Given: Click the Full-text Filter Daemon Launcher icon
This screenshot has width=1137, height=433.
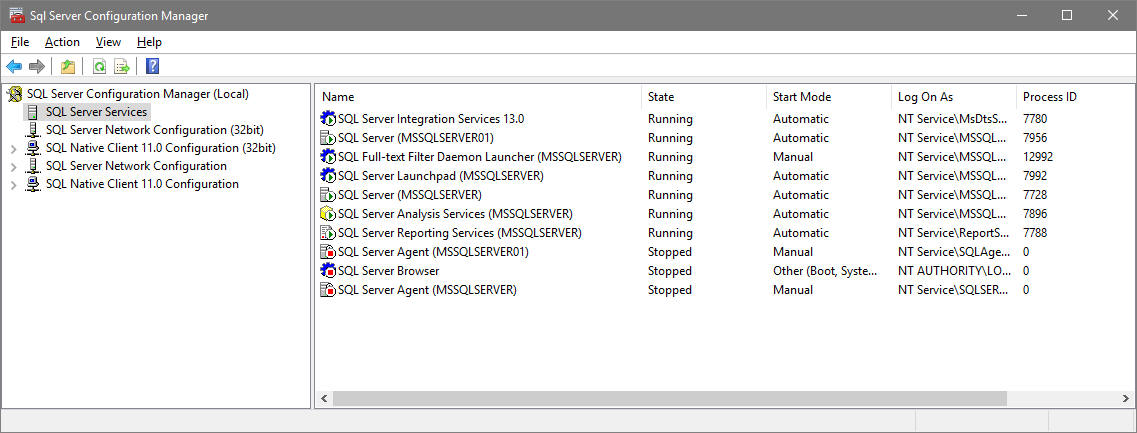Looking at the screenshot, I should [328, 156].
